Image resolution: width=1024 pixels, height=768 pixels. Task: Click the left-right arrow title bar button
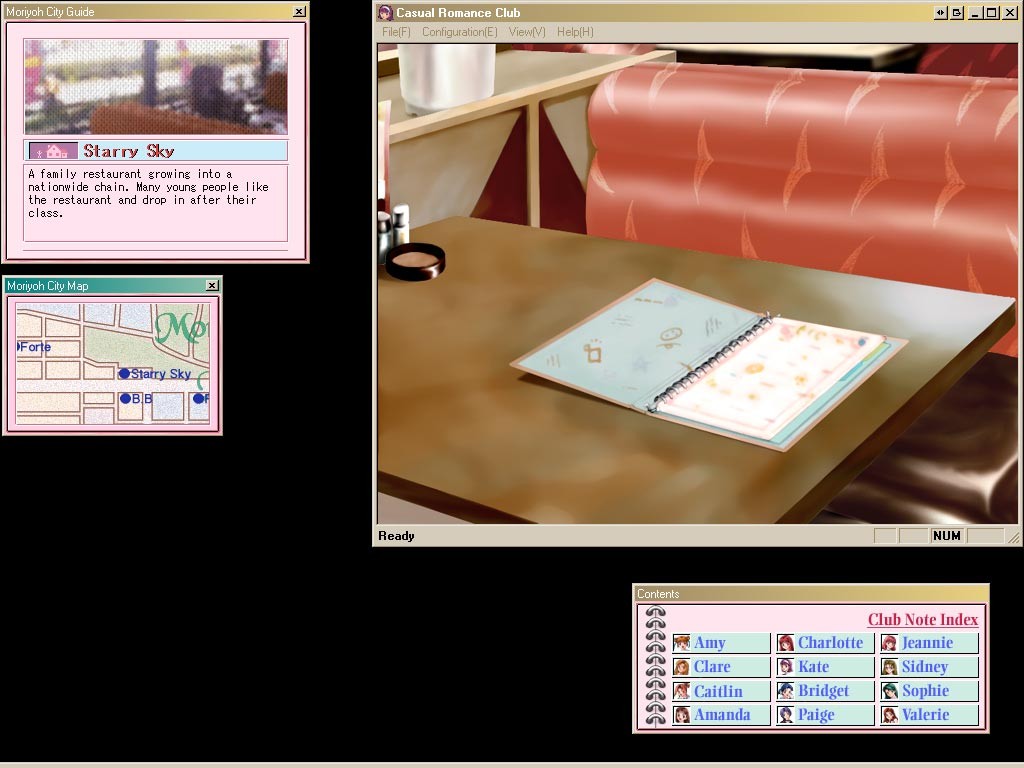coord(940,13)
